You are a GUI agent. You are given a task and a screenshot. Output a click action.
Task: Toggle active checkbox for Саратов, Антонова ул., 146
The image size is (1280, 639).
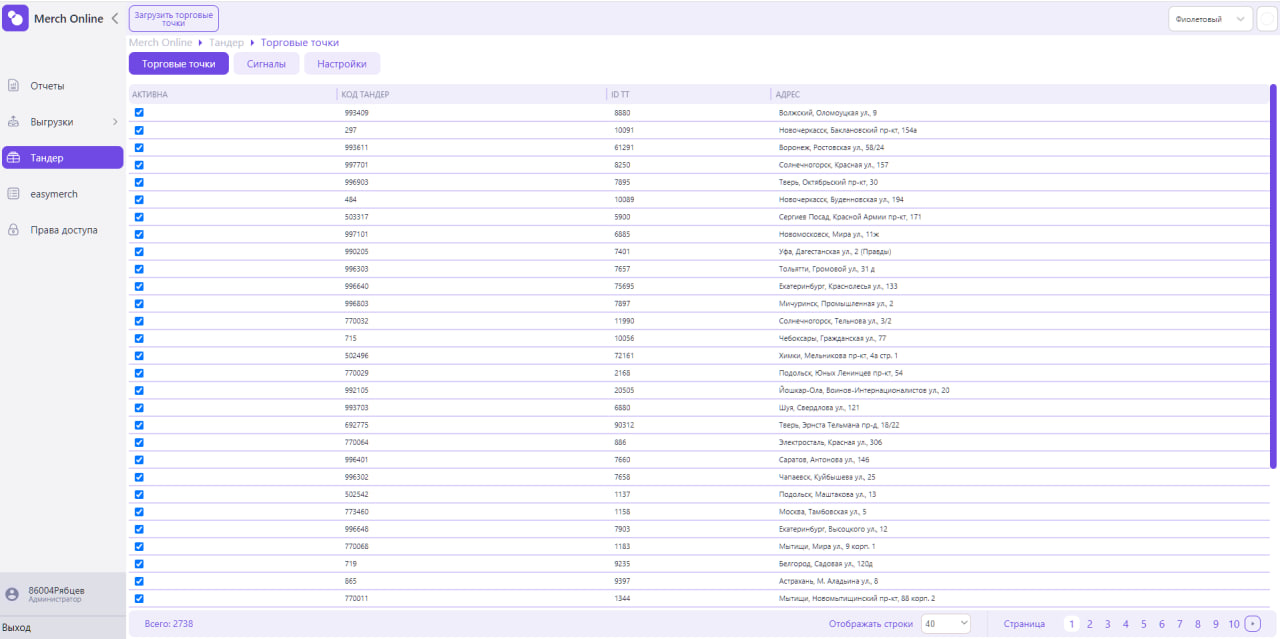[139, 460]
